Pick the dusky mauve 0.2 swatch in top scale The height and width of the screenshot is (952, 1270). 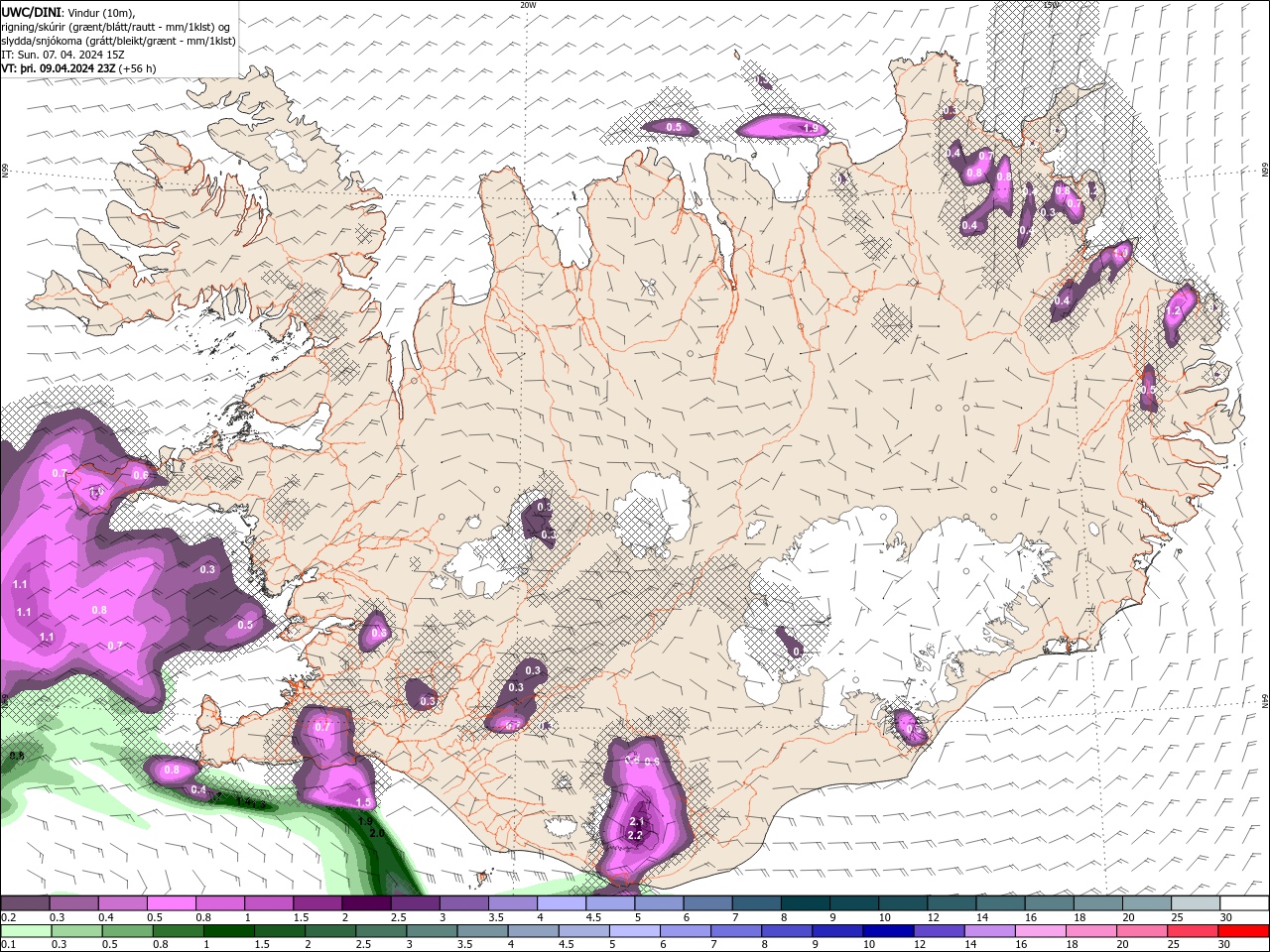point(25,903)
